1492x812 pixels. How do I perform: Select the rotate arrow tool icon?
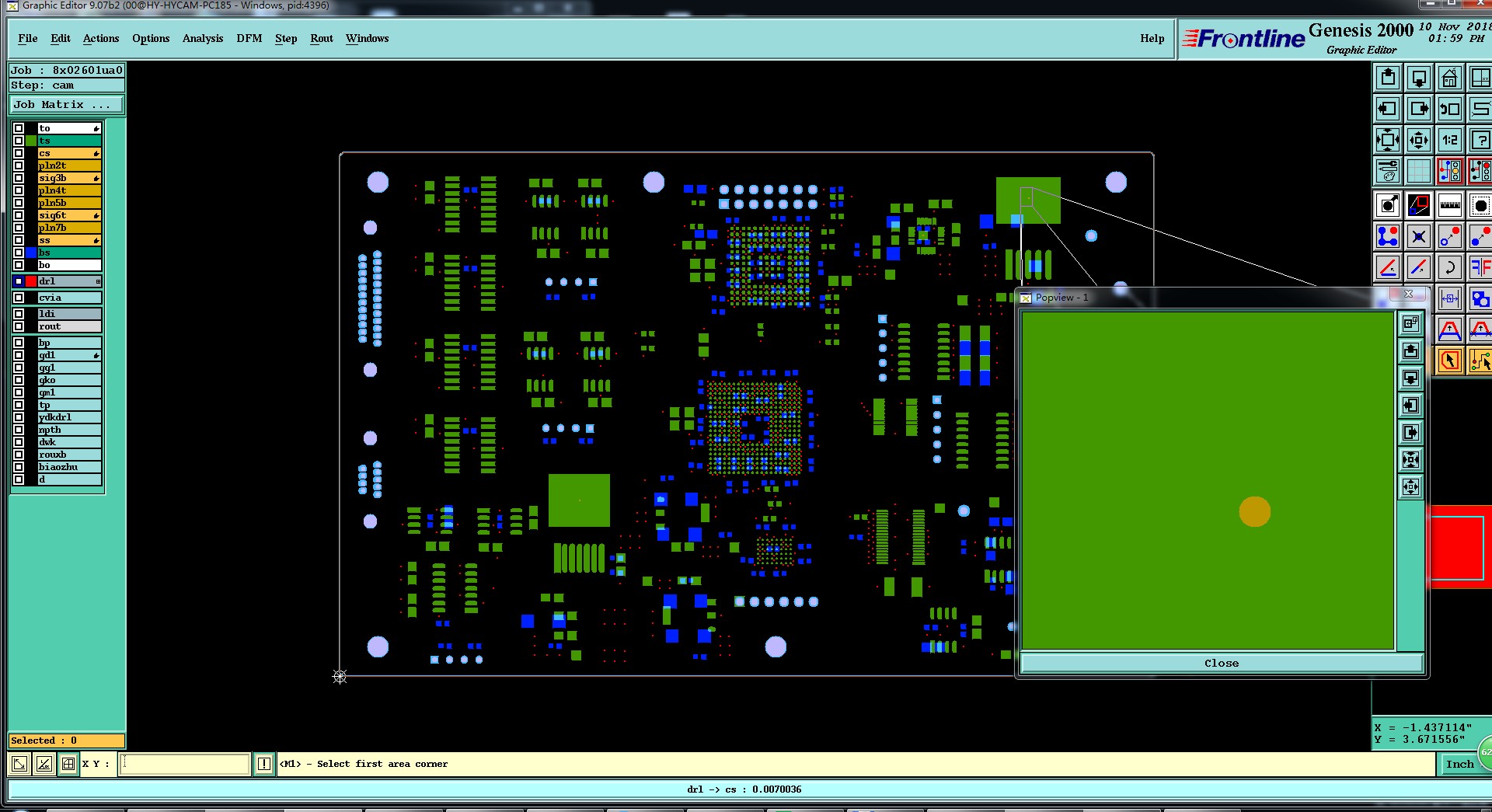coord(1449,267)
